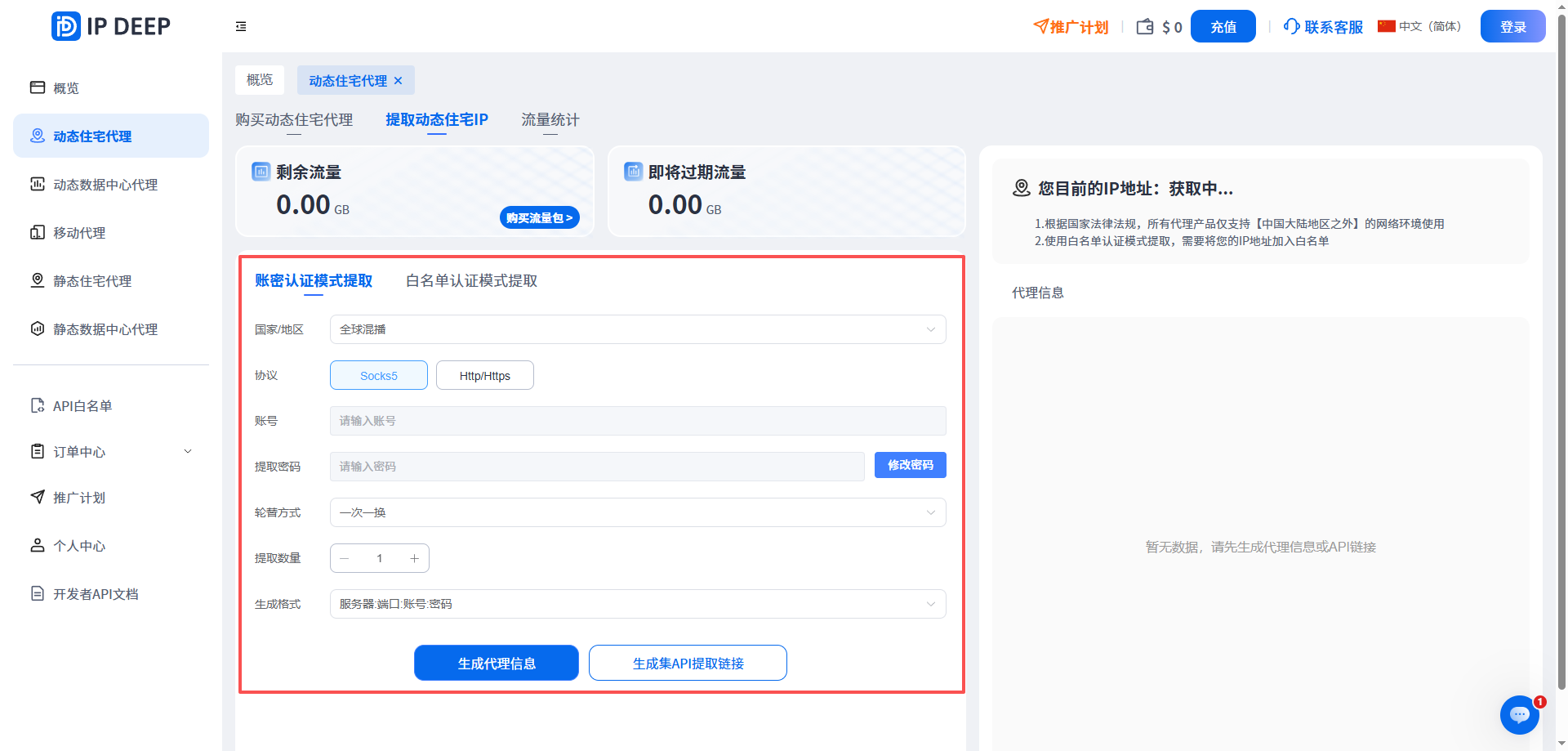Click the wallet balance icon showing $0
Viewport: 1568px width, 751px height.
1144,25
